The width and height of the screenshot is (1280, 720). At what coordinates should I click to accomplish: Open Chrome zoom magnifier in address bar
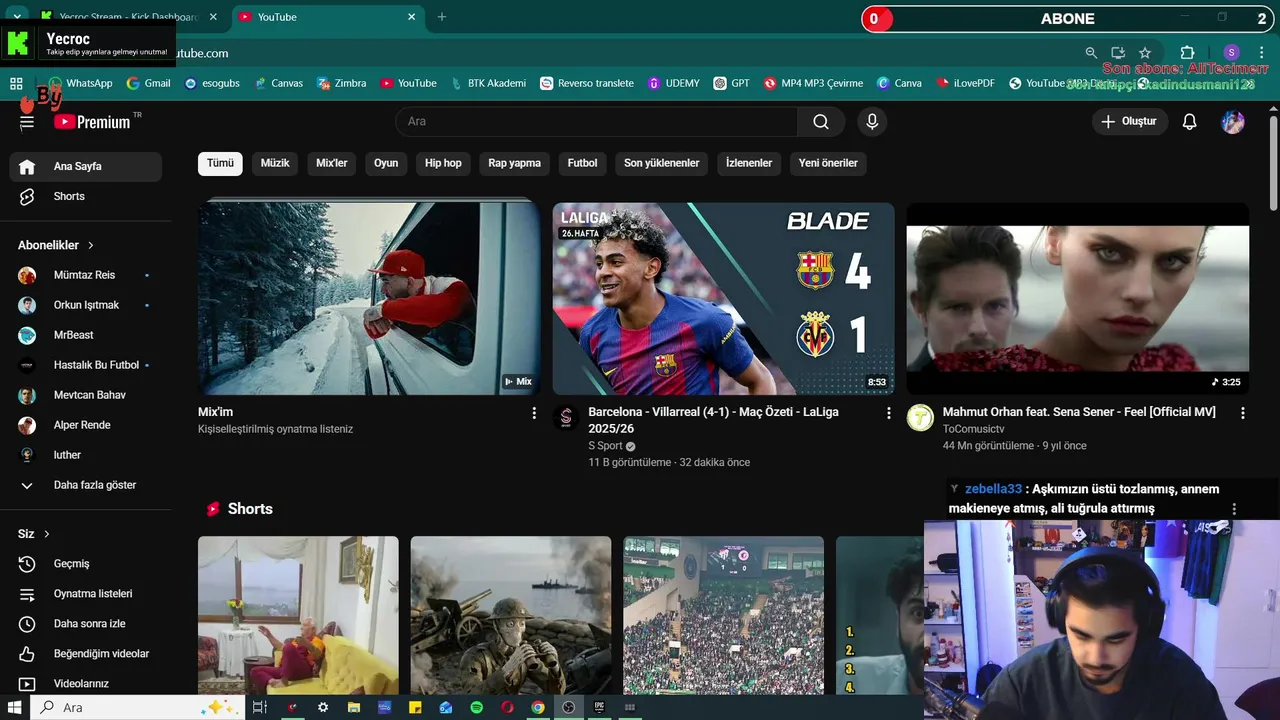pyautogui.click(x=1091, y=53)
